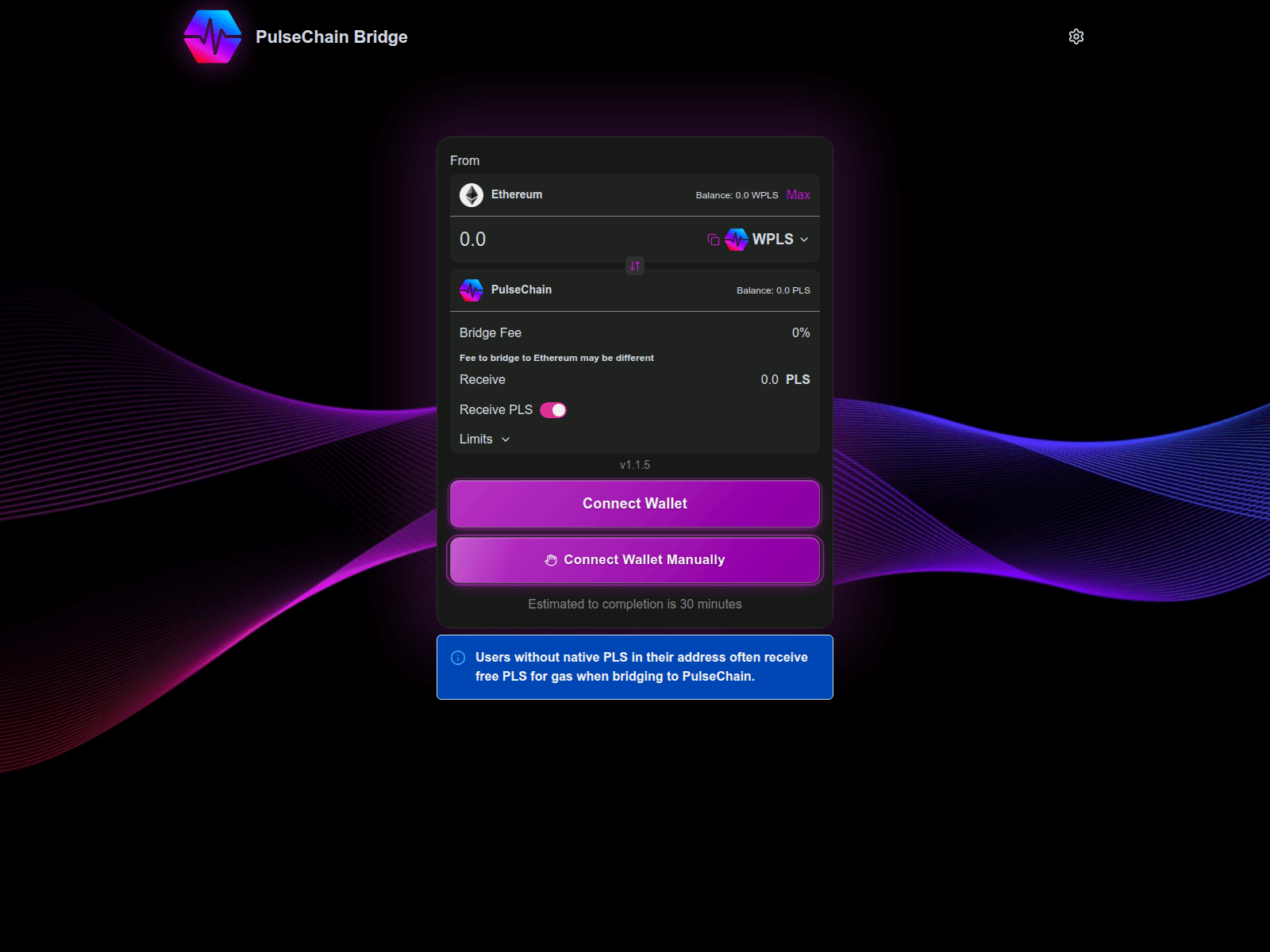Click the 0.0 amount input field
1270x952 pixels.
click(x=579, y=240)
